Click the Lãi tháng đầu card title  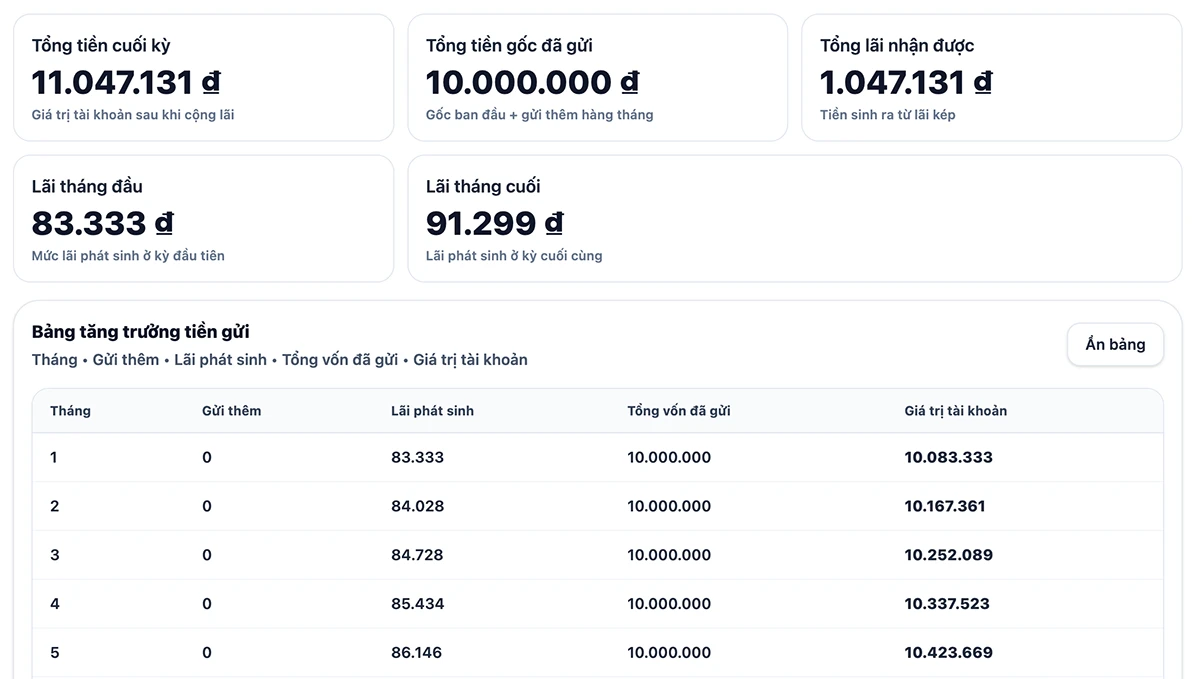click(87, 186)
